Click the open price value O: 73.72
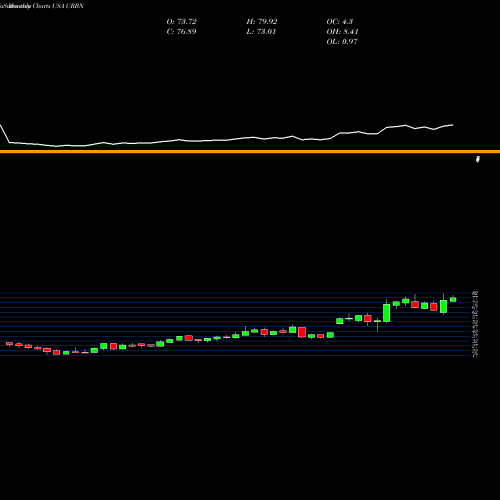Viewport: 500px width, 500px height. tap(182, 22)
